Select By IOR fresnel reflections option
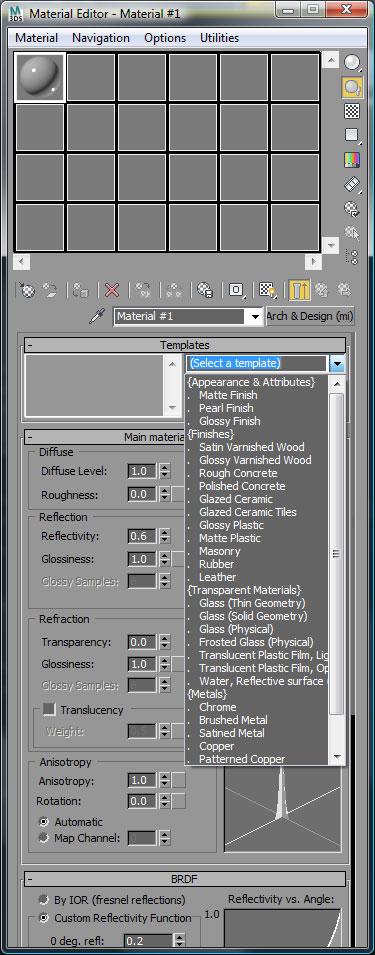375x955 pixels. 43,900
